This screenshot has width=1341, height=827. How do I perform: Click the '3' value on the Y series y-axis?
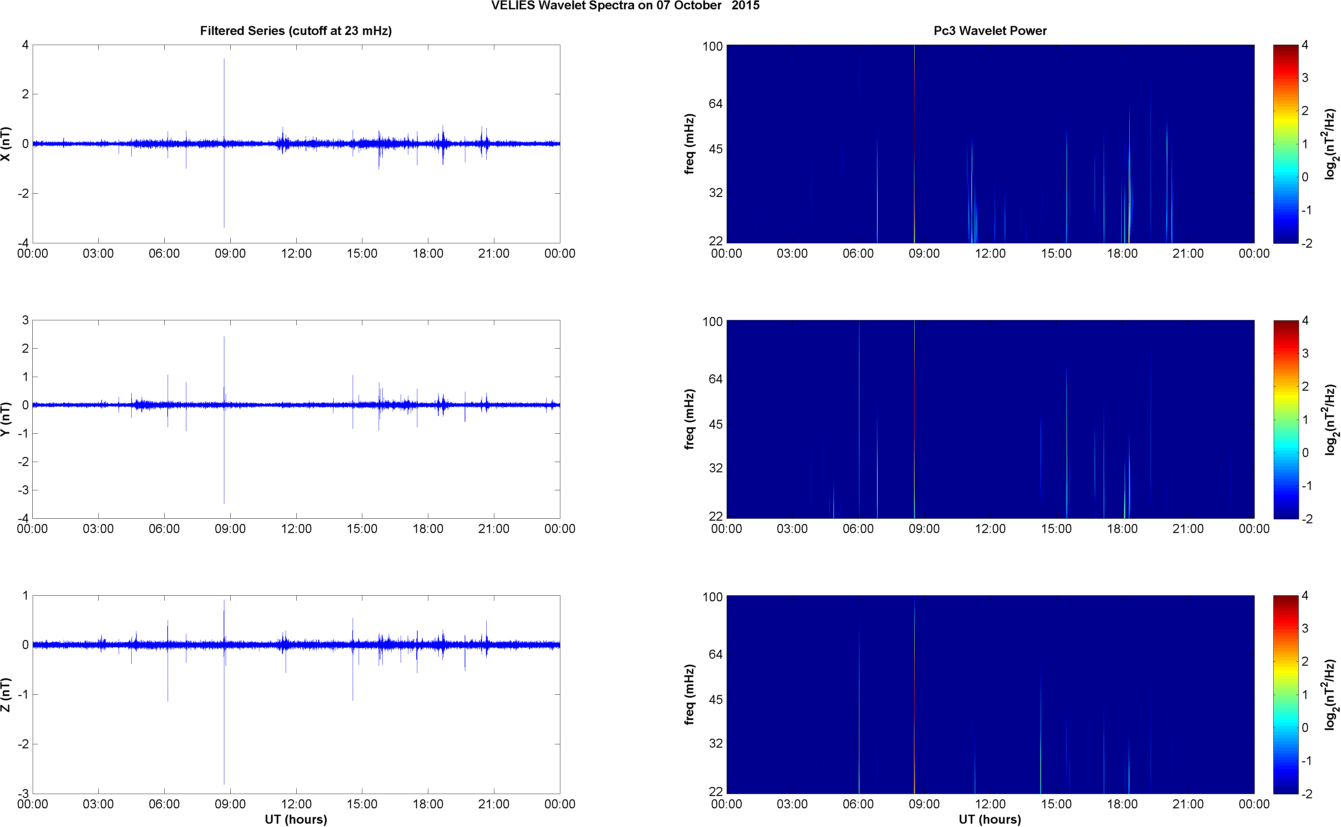point(25,320)
